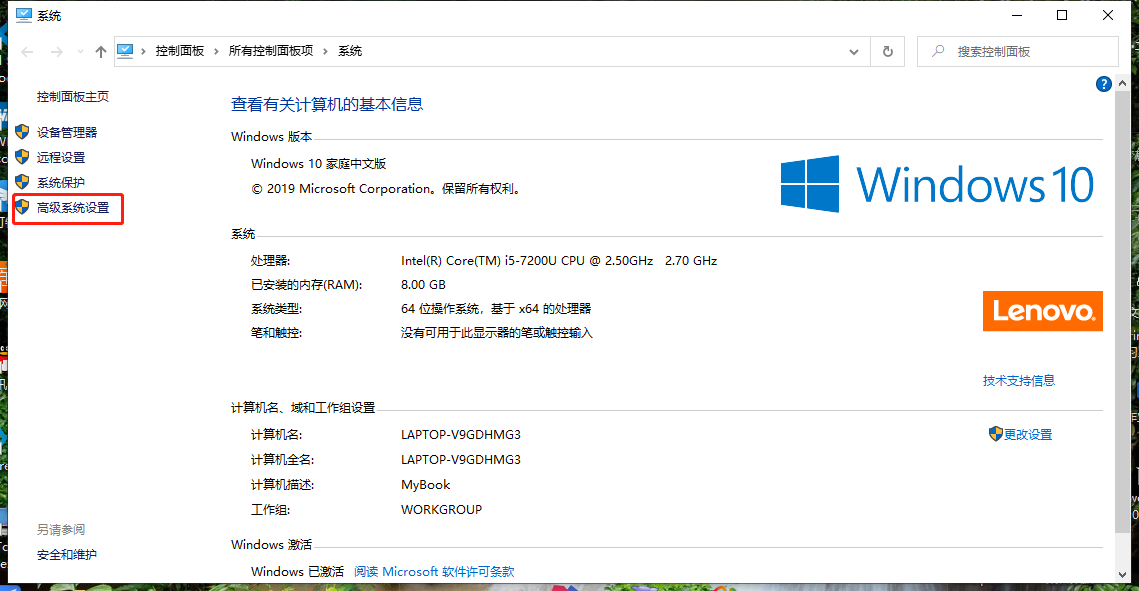This screenshot has width=1139, height=591.
Task: Open help with question mark icon
Action: [1103, 84]
